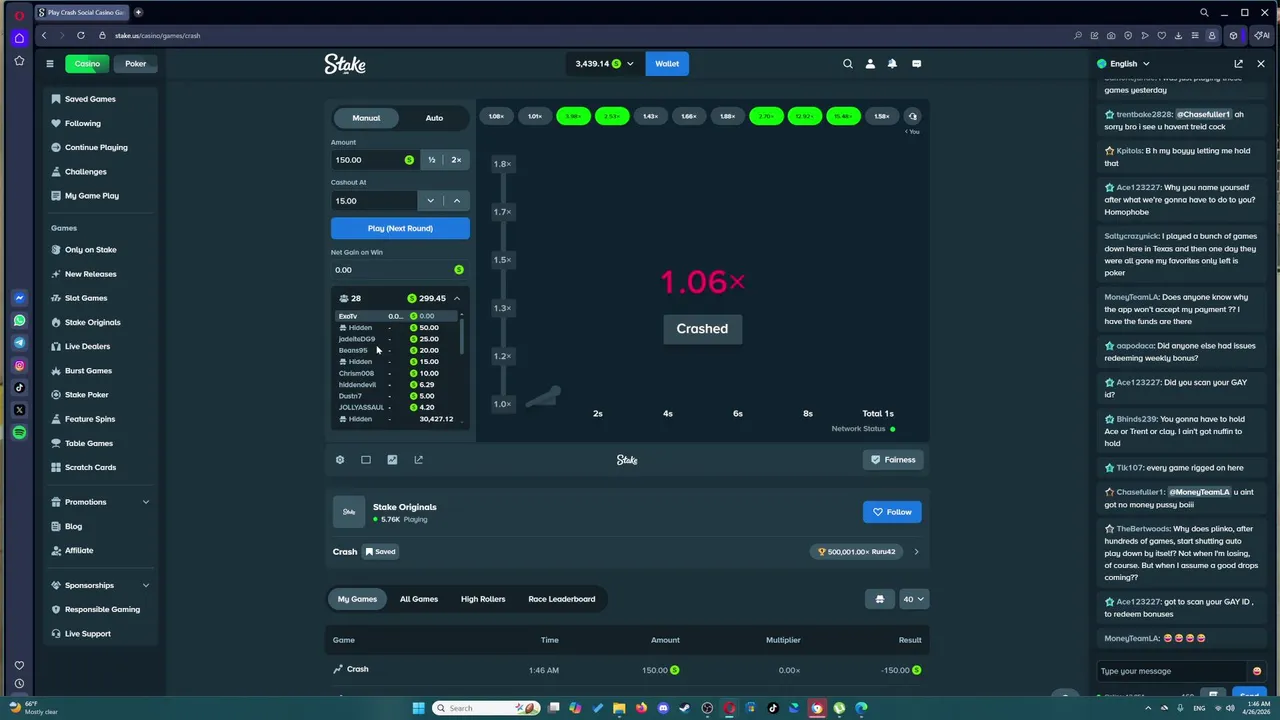Open the My Games tab
Image resolution: width=1280 pixels, height=720 pixels.
point(357,599)
